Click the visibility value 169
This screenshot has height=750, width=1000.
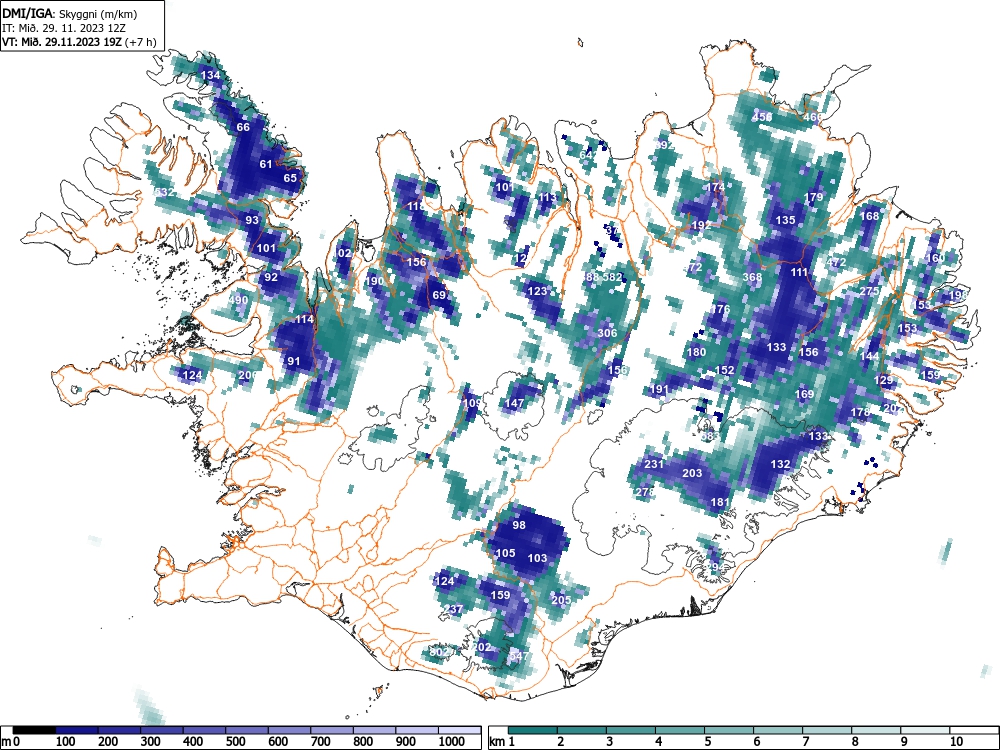coord(804,394)
